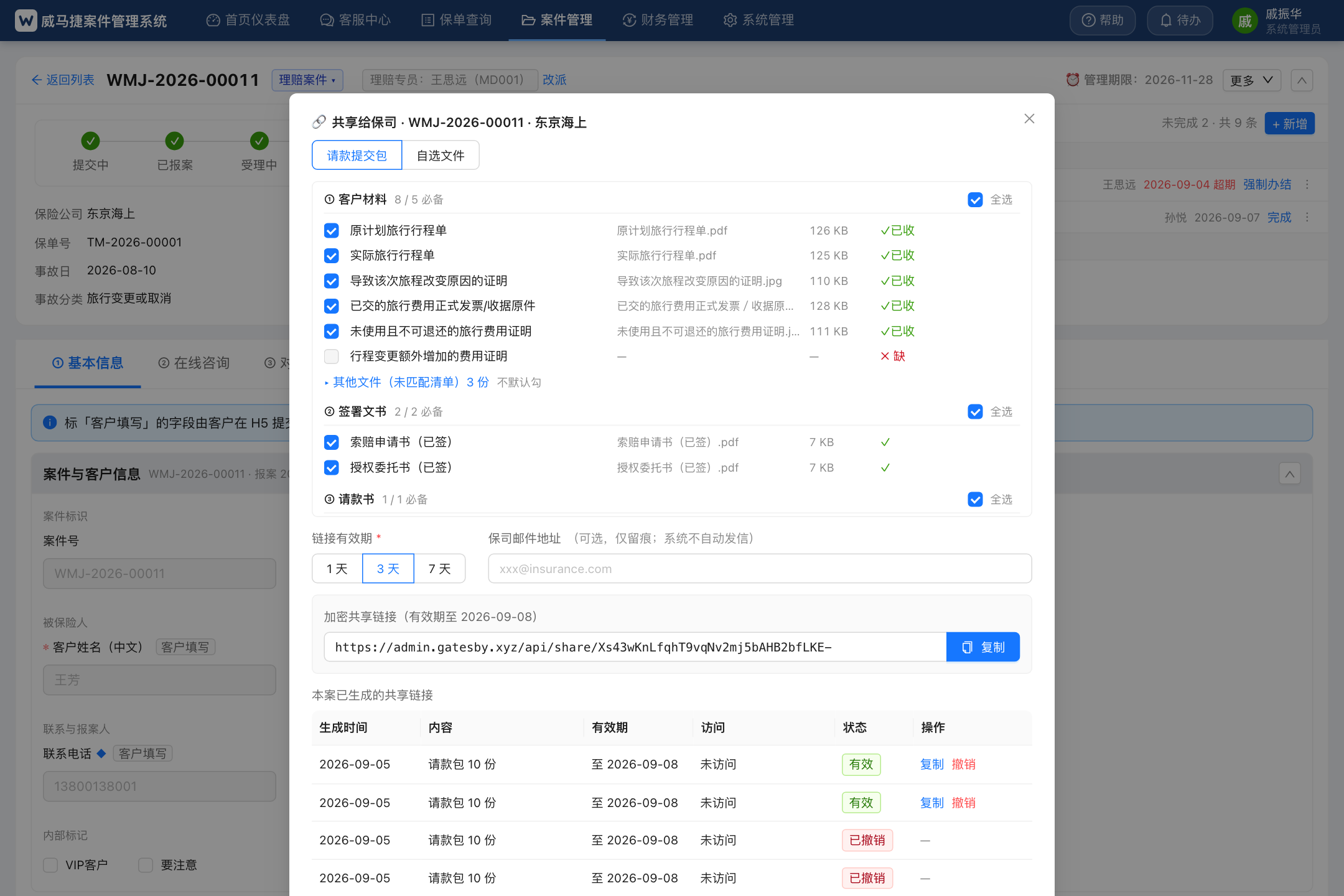The width and height of the screenshot is (1344, 896).
Task: Click 改派 link beside 理赔专员
Action: [554, 80]
